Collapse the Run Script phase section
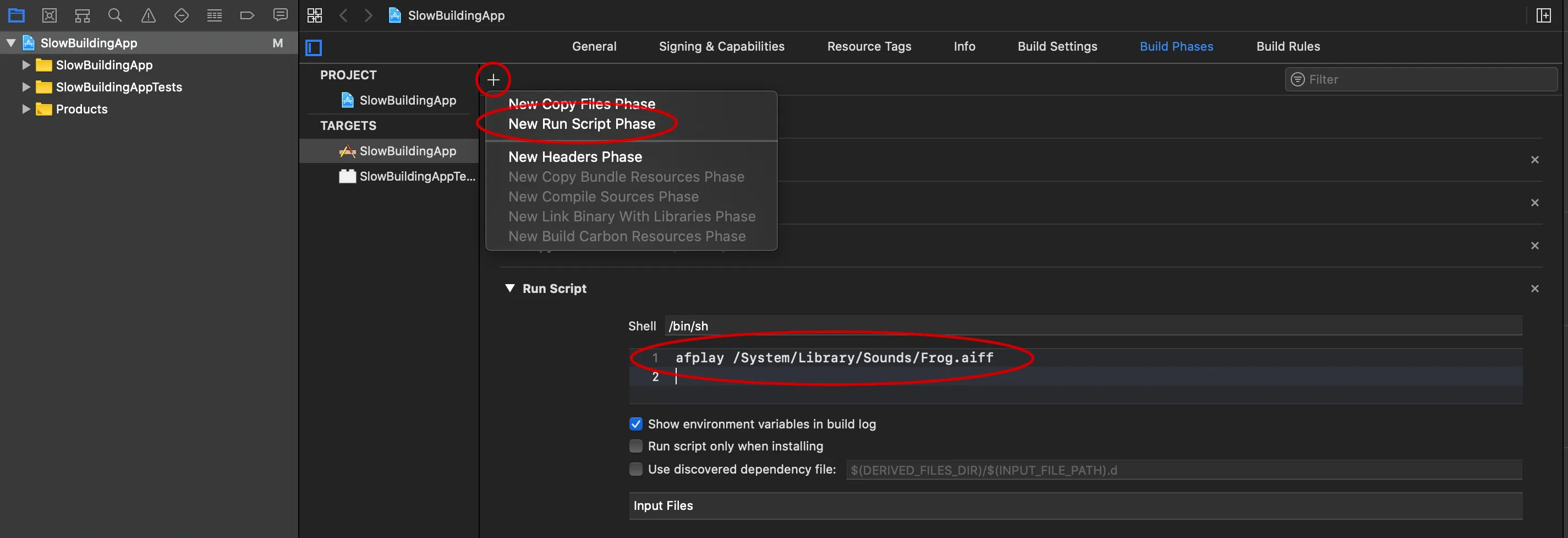Image resolution: width=1568 pixels, height=538 pixels. point(510,288)
